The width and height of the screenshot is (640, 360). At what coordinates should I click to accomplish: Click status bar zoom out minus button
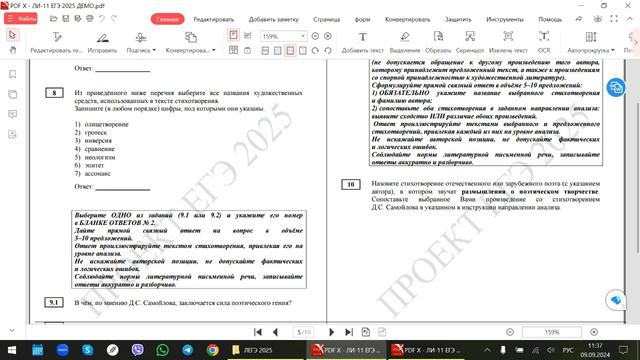click(x=510, y=332)
